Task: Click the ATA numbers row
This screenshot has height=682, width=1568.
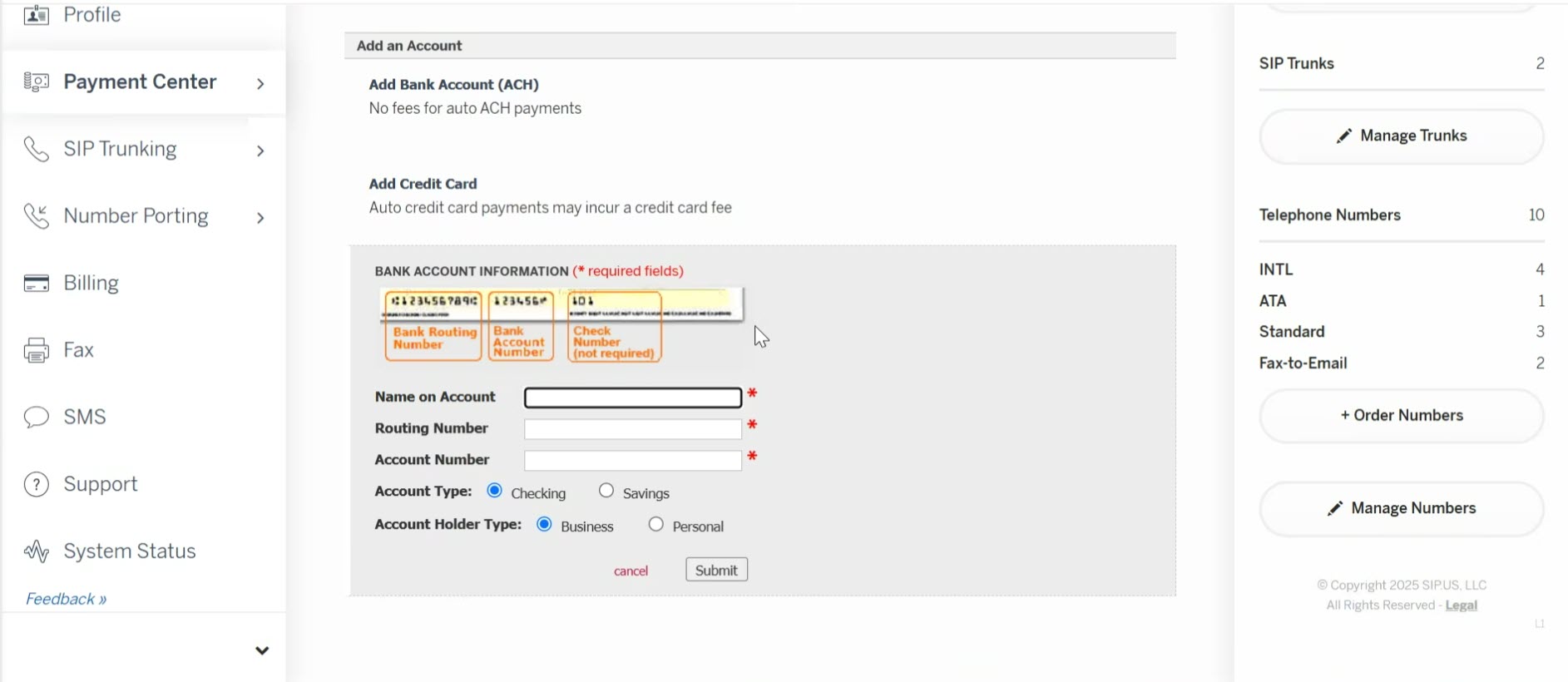Action: tap(1402, 301)
